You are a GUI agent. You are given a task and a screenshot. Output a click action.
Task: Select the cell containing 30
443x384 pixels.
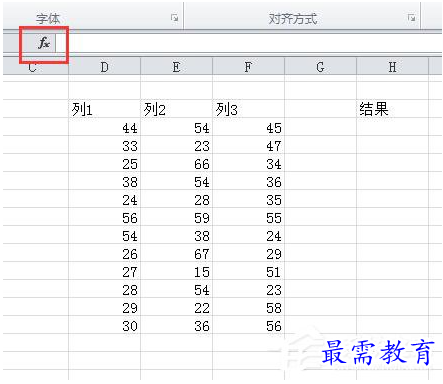click(105, 325)
